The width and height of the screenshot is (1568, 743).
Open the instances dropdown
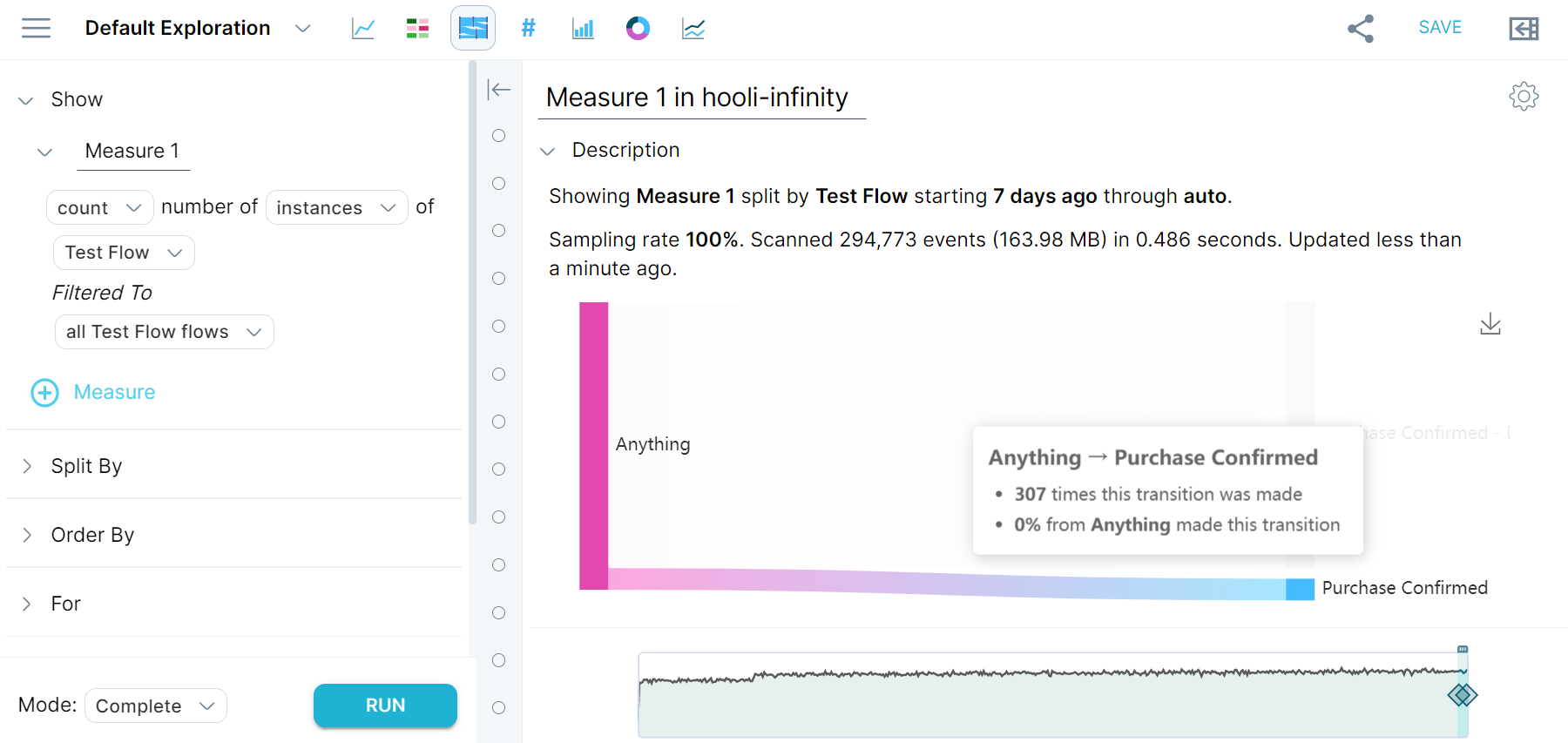[x=336, y=207]
